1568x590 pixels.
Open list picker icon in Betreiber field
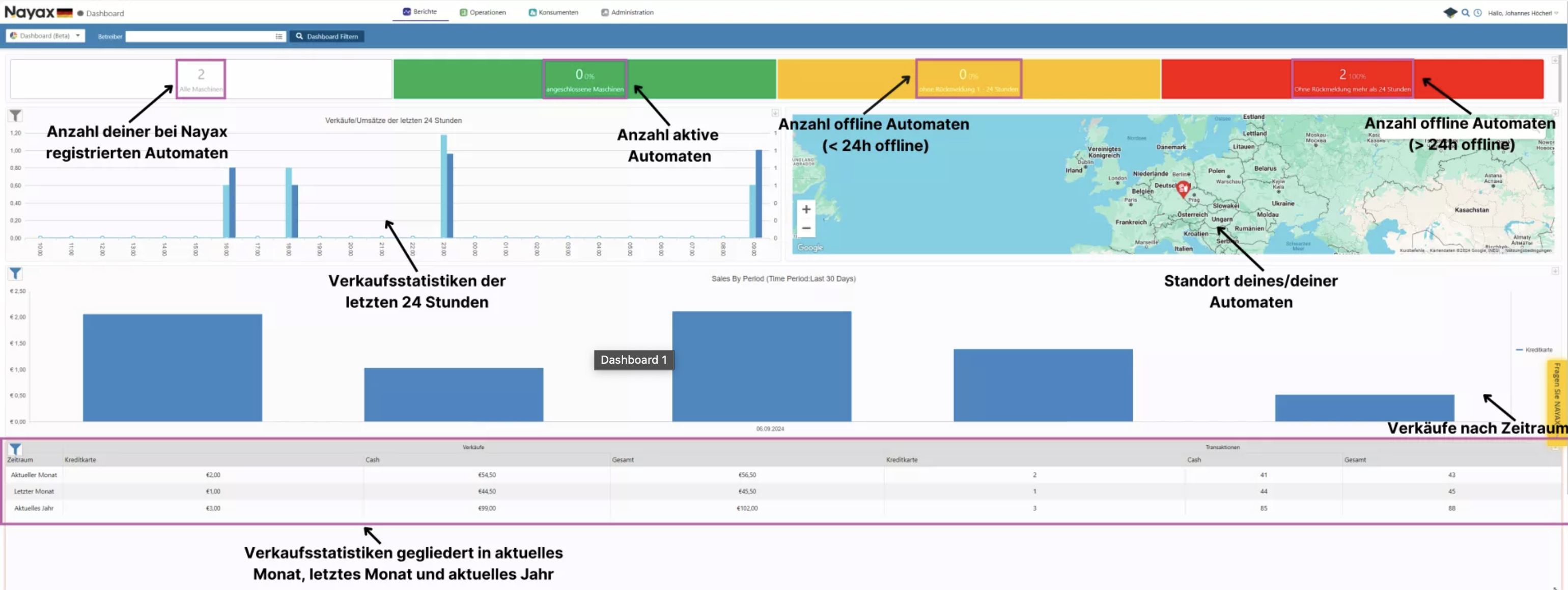(279, 37)
